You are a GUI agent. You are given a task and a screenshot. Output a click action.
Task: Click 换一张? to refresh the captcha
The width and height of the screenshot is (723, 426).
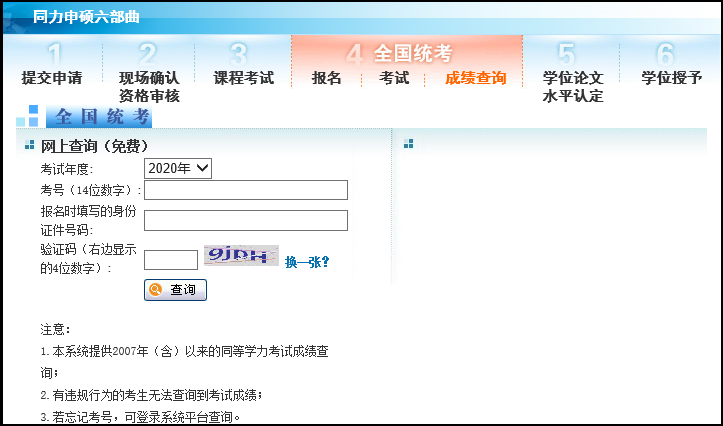coord(307,262)
